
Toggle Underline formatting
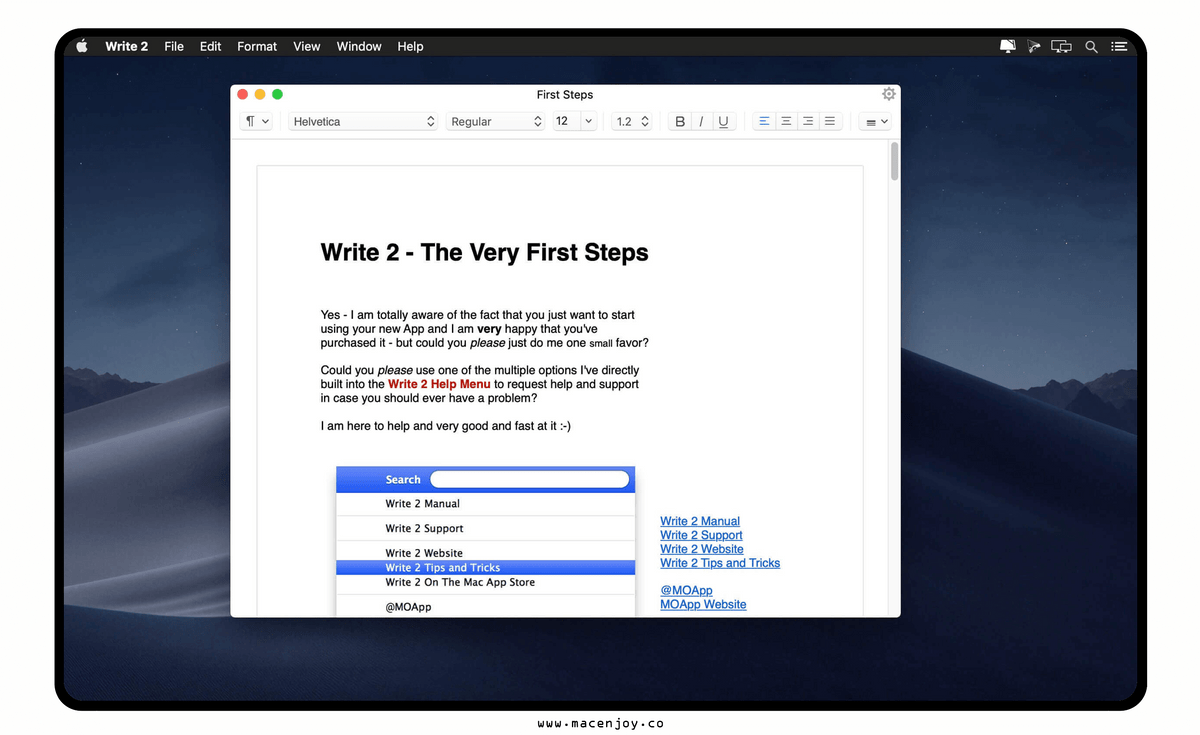[723, 121]
